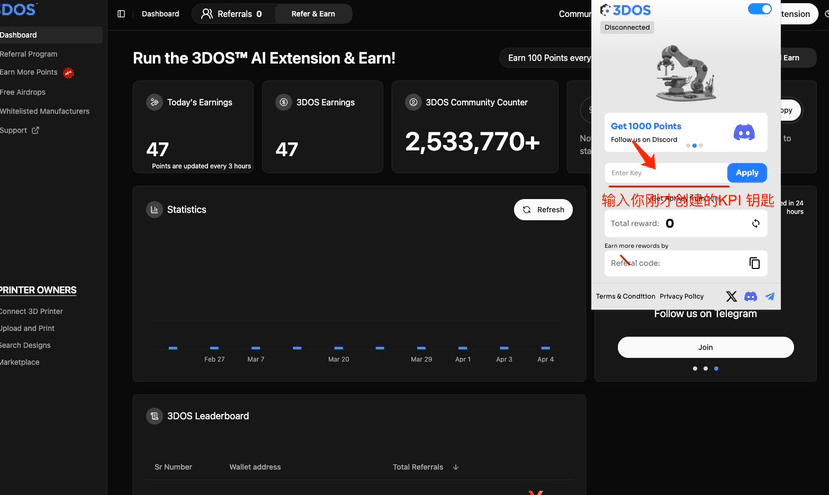Sort by Total Referrals arrow icon
This screenshot has width=829, height=495.
(x=456, y=467)
